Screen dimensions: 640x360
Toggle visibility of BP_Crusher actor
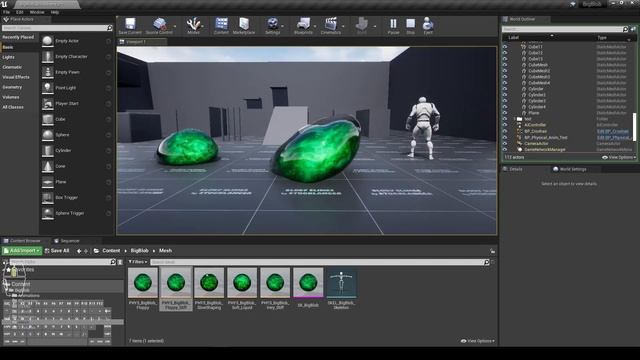505,131
